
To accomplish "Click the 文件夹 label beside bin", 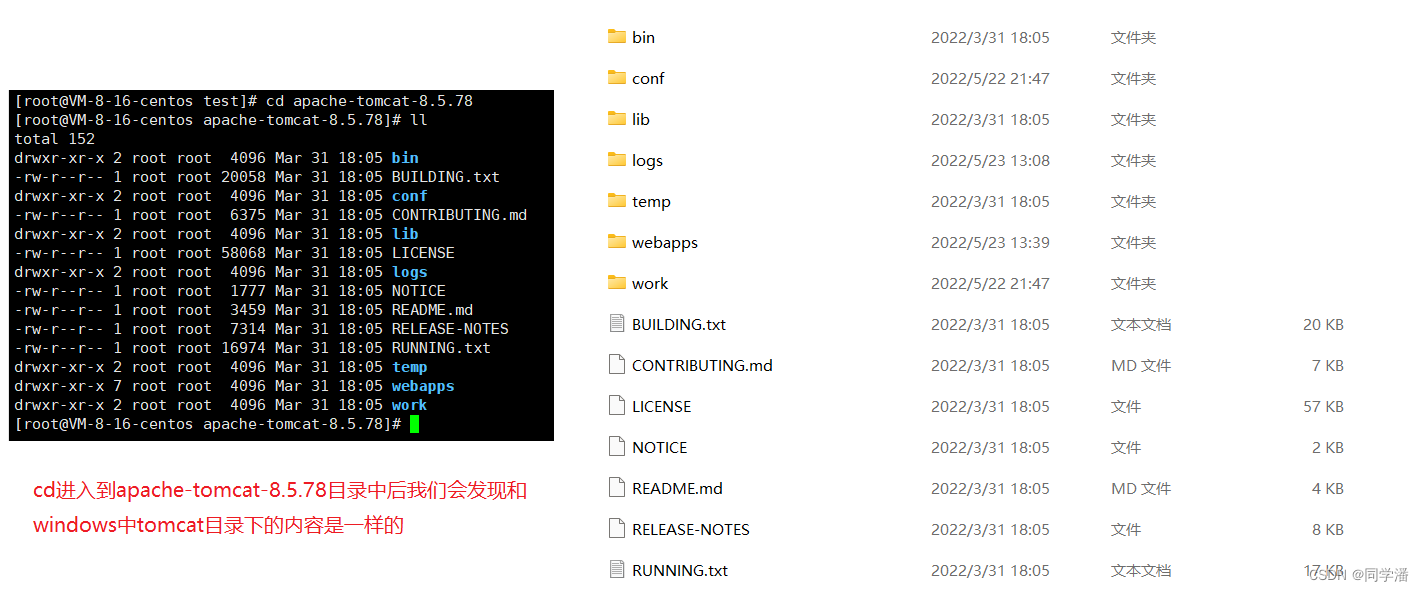I will pos(1132,36).
